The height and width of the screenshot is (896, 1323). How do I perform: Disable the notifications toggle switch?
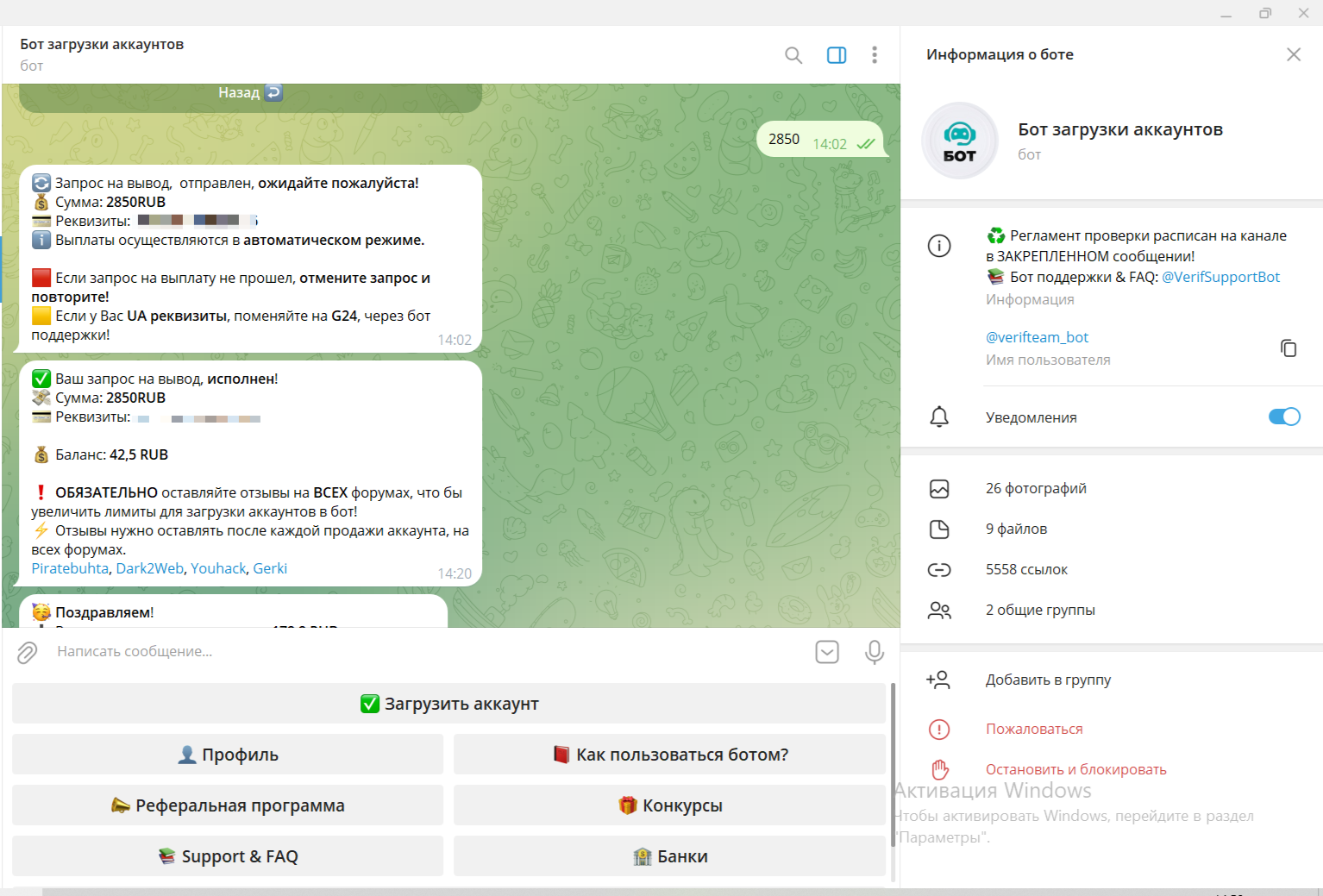coord(1283,417)
